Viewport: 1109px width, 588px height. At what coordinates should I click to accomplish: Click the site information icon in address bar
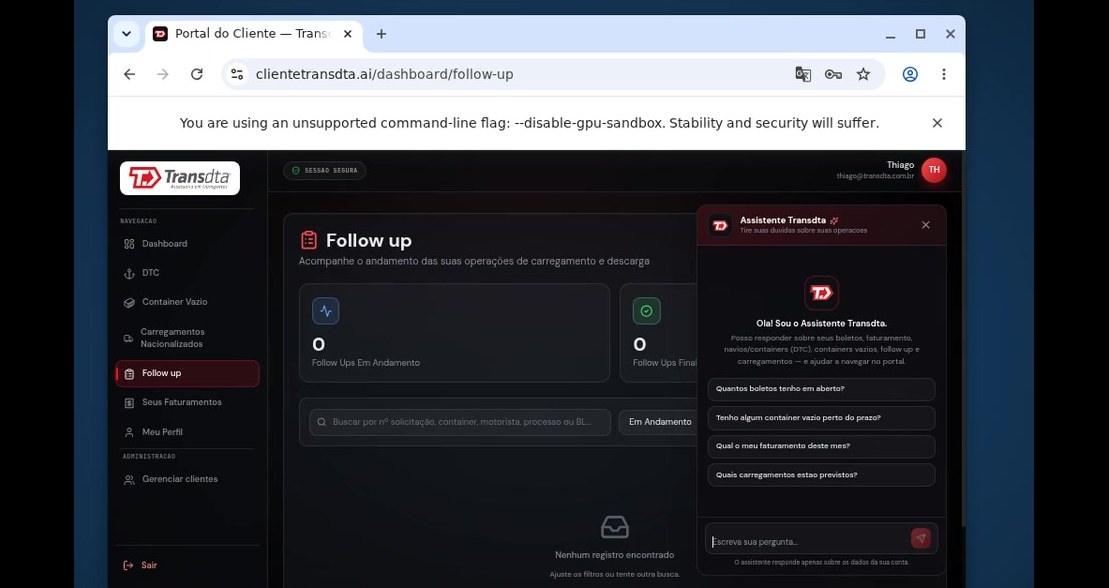[238, 74]
